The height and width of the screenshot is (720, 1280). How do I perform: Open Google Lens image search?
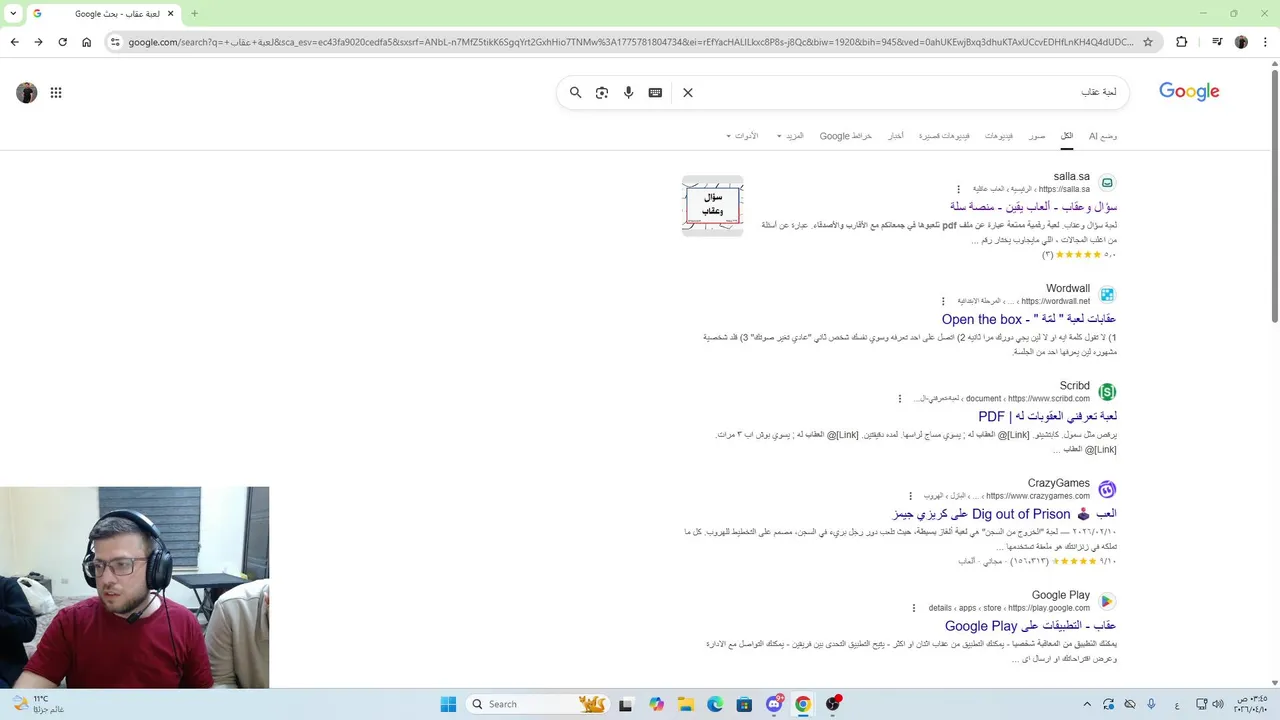(602, 92)
